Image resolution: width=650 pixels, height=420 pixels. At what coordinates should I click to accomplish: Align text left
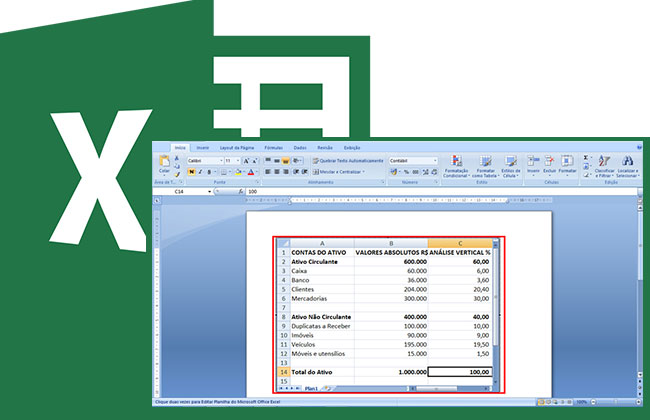coord(268,172)
